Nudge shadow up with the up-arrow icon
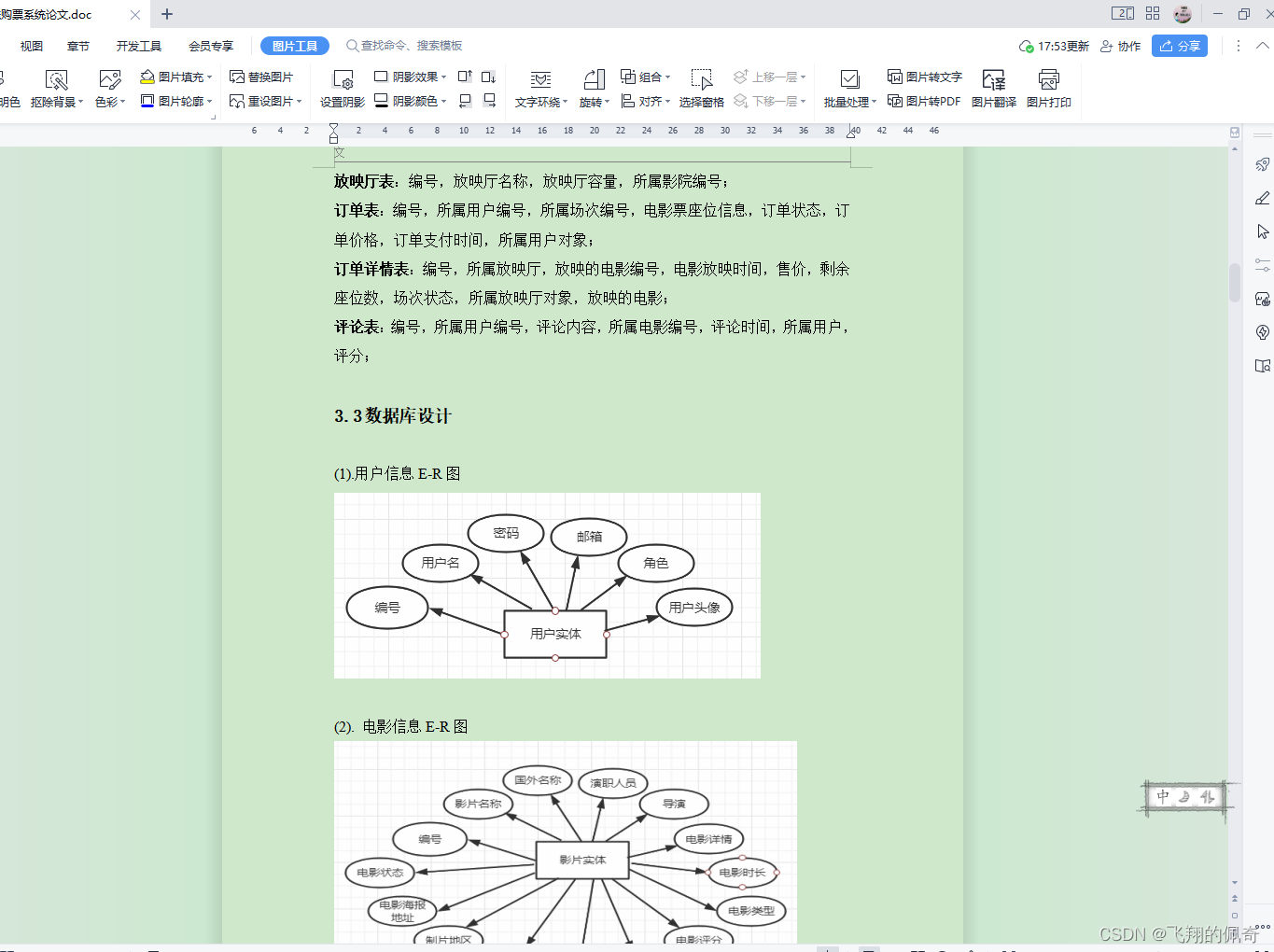This screenshot has height=952, width=1274. click(x=465, y=77)
